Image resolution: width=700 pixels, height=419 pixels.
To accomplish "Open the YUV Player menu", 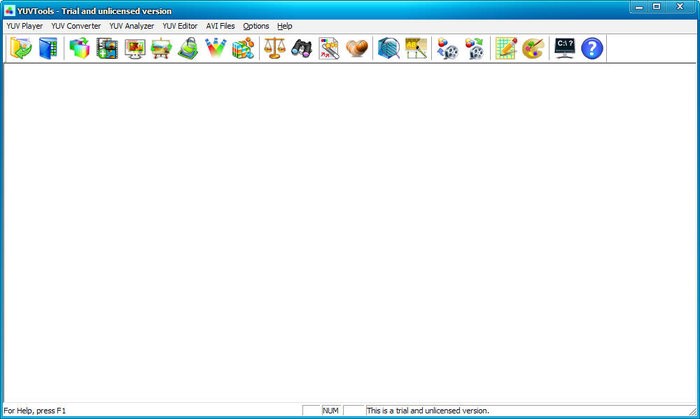I will point(25,26).
